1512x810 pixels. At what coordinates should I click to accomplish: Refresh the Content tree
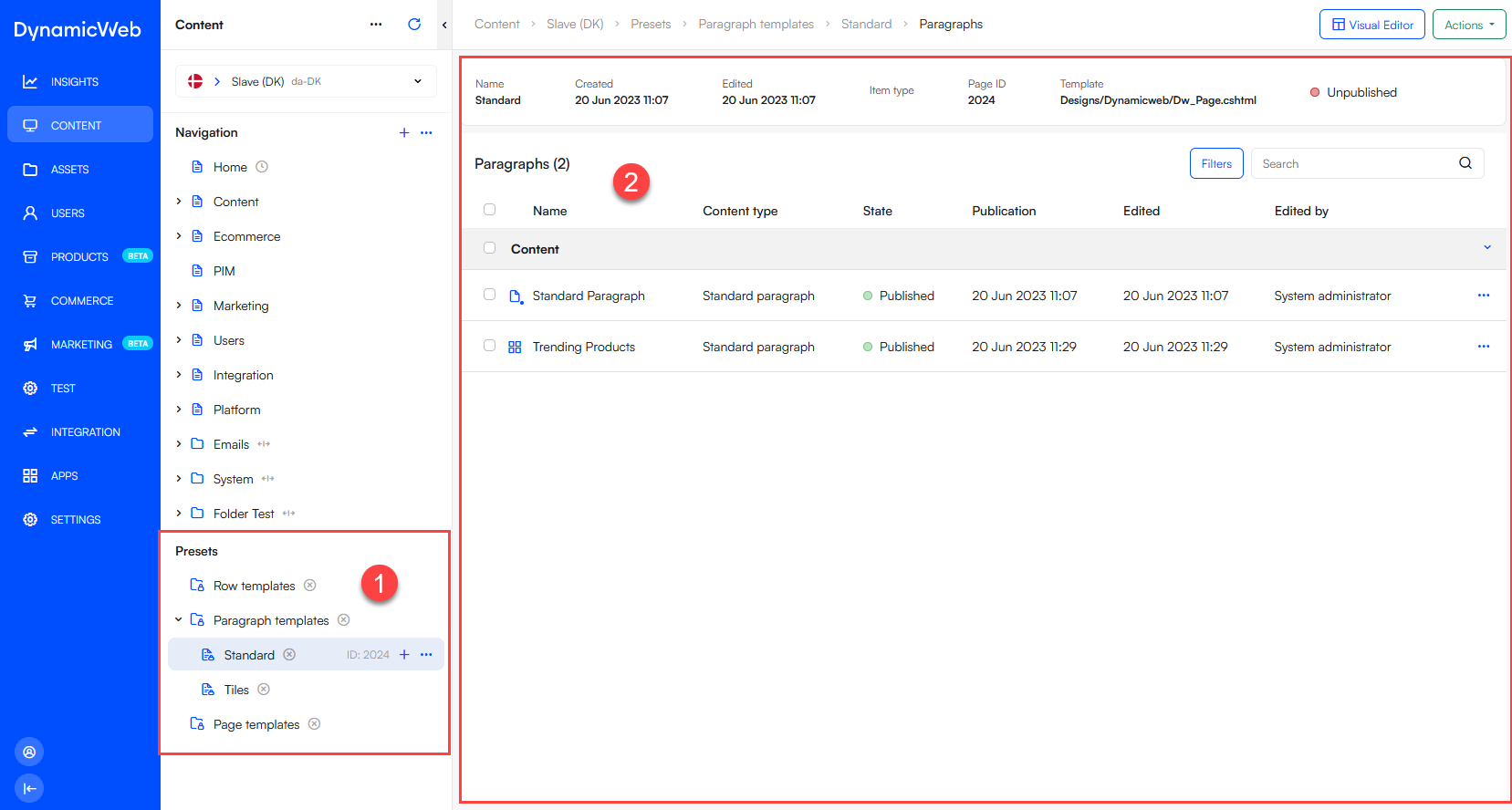pyautogui.click(x=414, y=25)
